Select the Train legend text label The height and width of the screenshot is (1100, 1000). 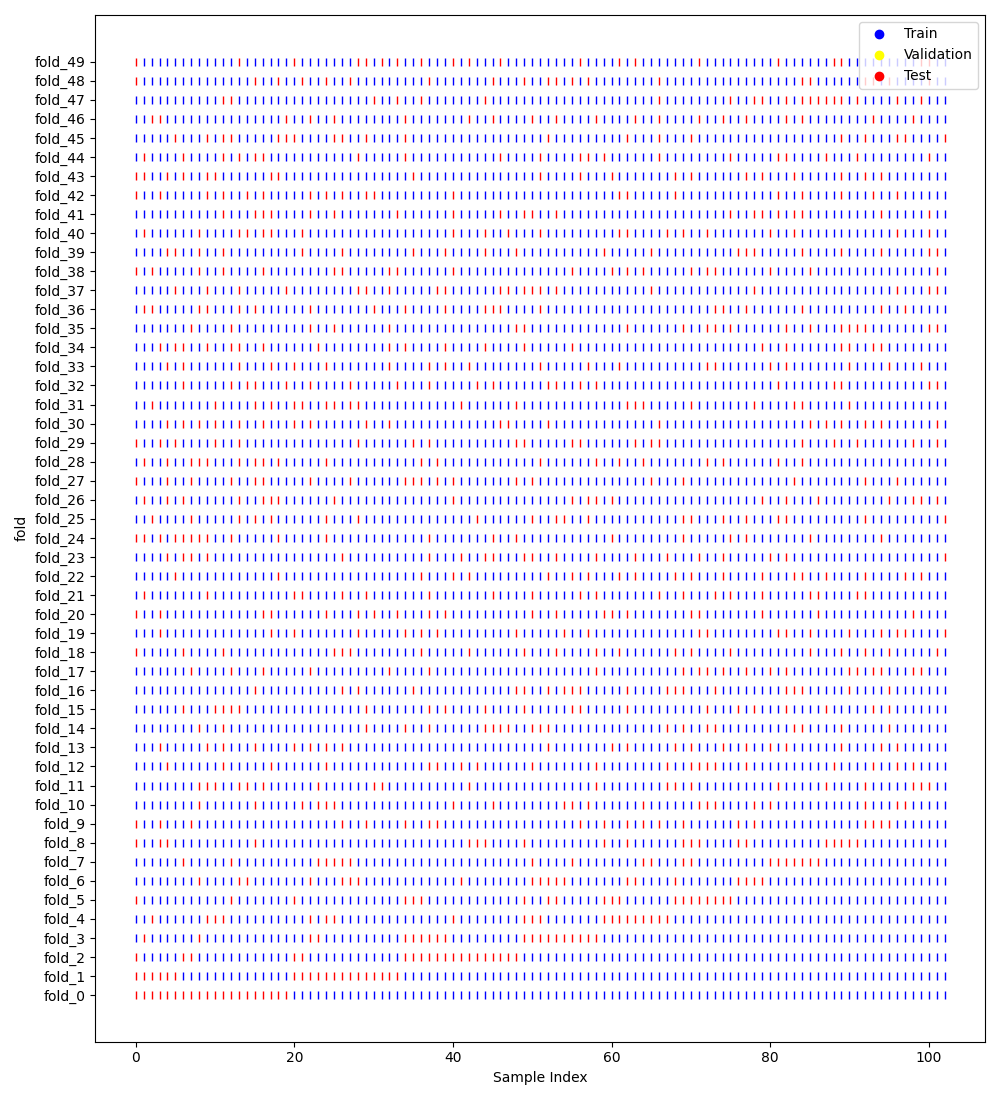coord(920,34)
